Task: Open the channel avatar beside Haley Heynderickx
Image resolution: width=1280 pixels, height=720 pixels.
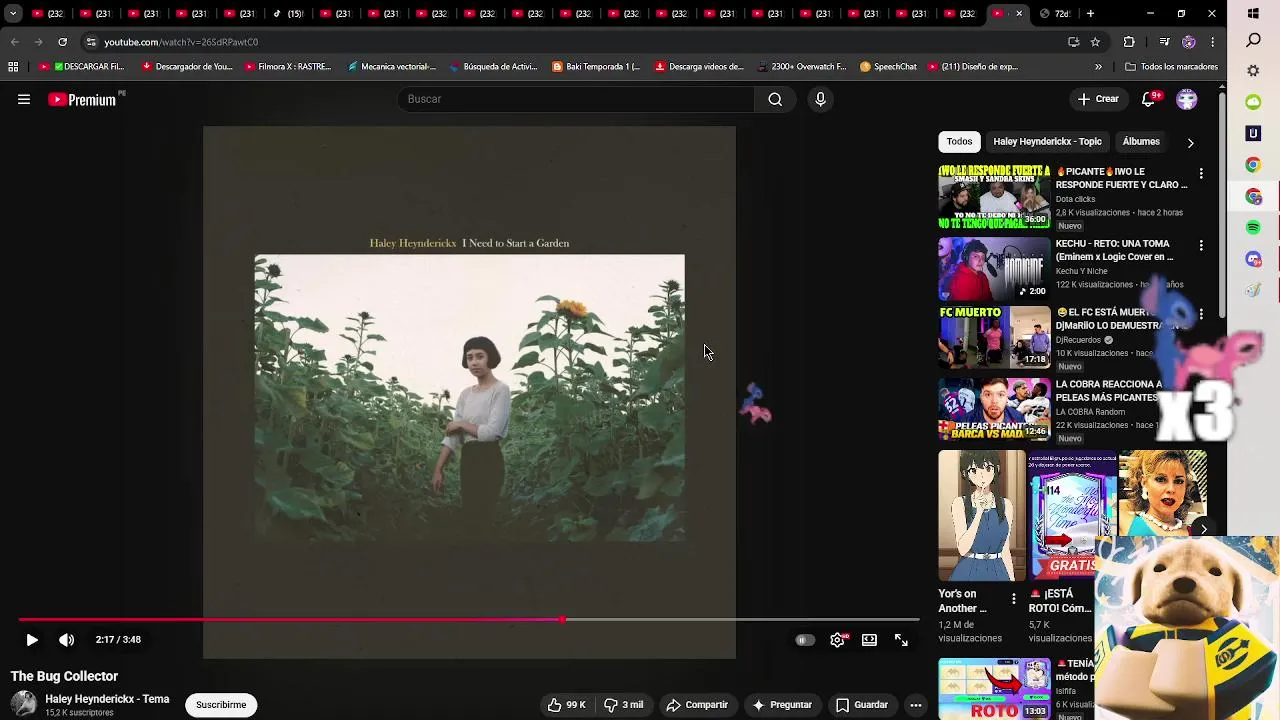Action: point(24,704)
